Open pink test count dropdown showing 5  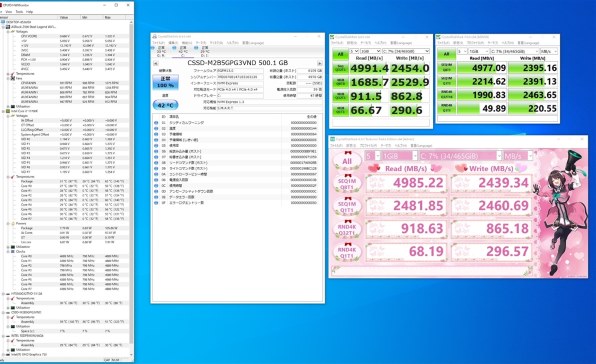[372, 156]
